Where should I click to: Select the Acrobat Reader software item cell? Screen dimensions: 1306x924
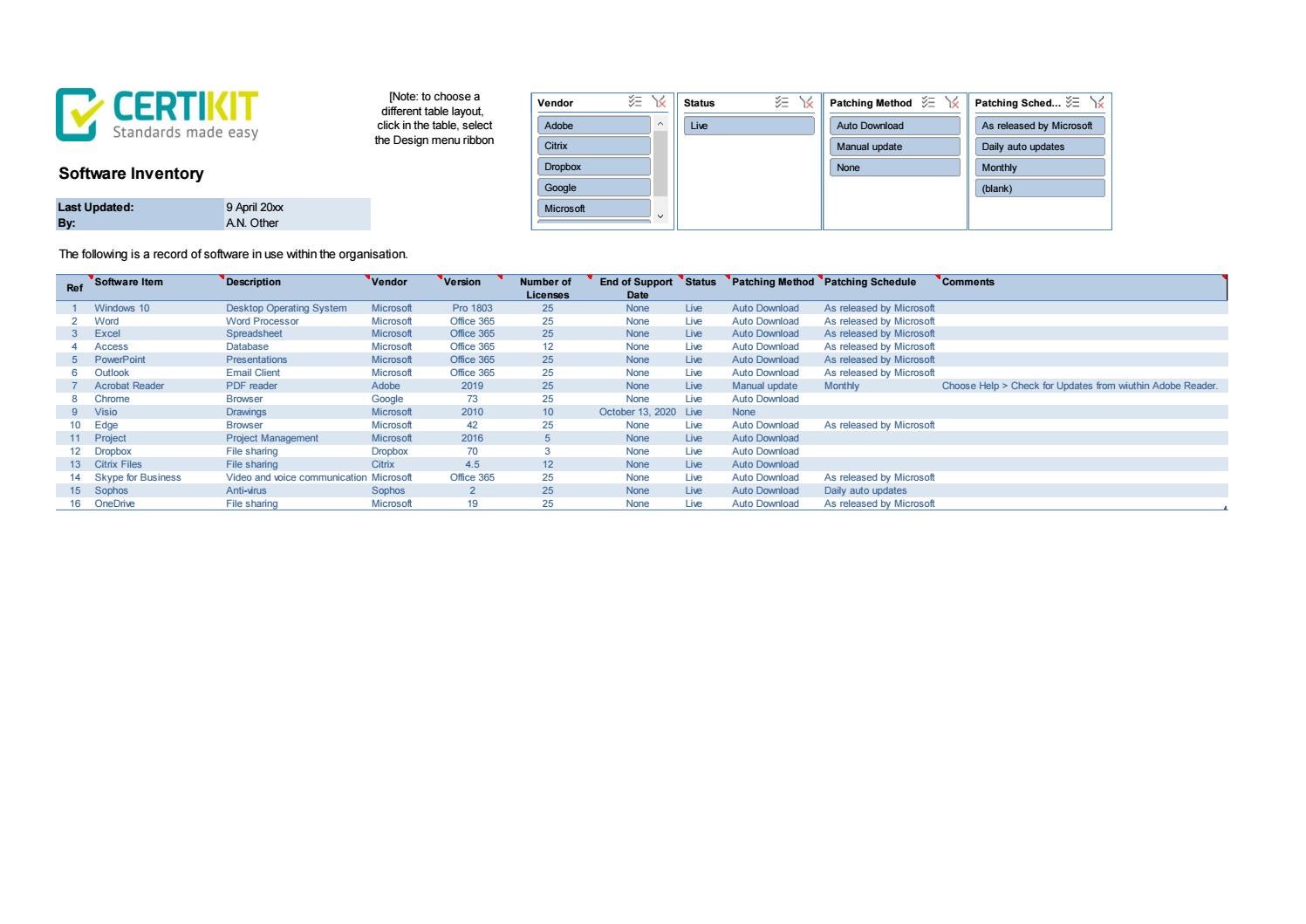pos(128,385)
